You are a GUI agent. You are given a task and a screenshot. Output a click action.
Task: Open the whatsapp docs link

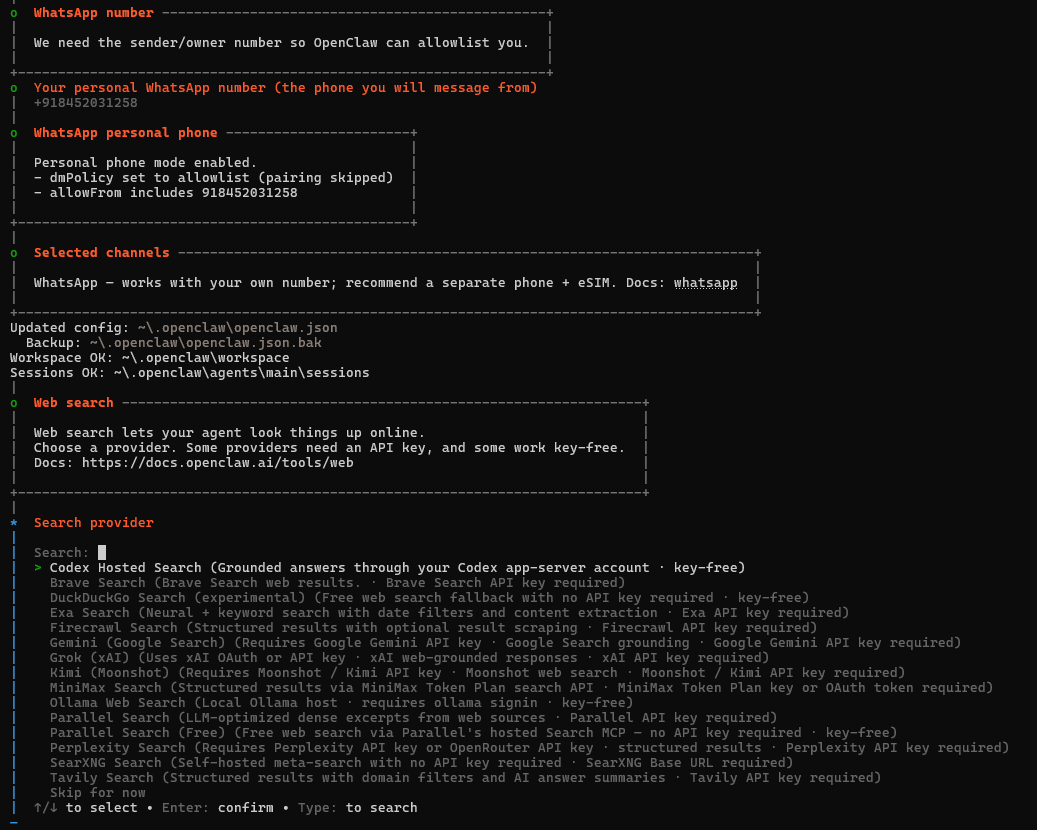pyautogui.click(x=705, y=283)
